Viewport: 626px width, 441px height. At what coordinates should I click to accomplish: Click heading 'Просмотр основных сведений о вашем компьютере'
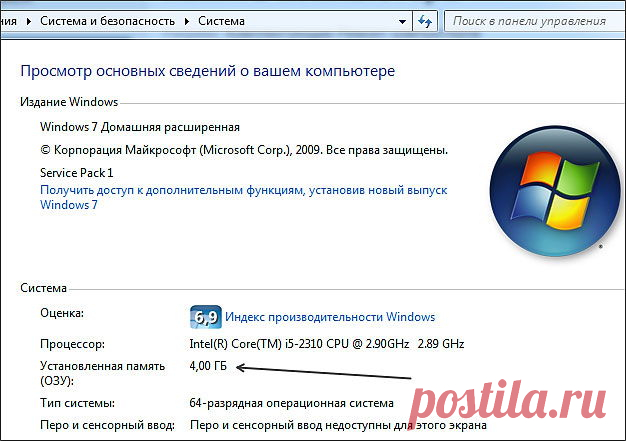[208, 71]
